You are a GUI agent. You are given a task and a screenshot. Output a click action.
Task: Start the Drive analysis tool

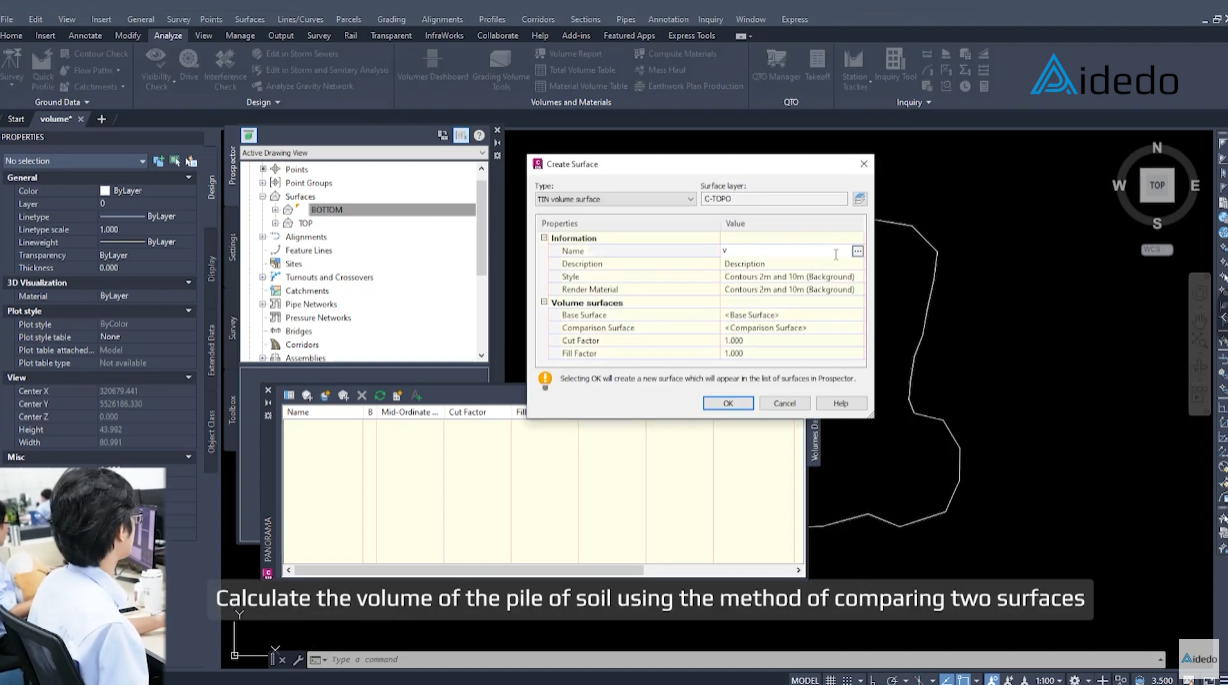point(189,66)
